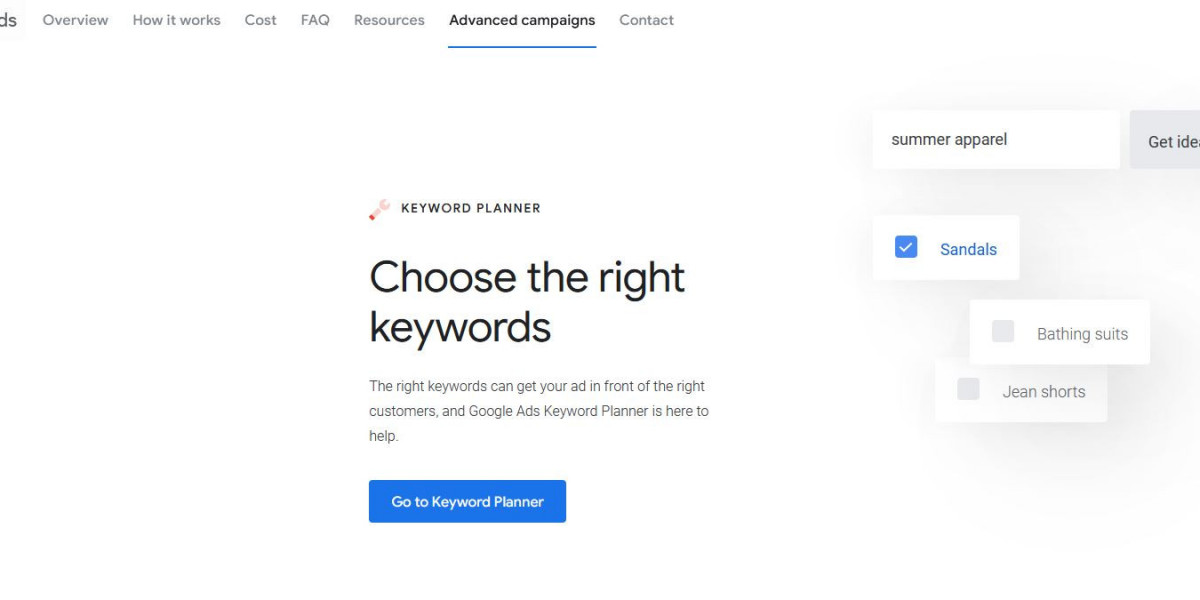Navigate to the Contact page

click(x=646, y=20)
